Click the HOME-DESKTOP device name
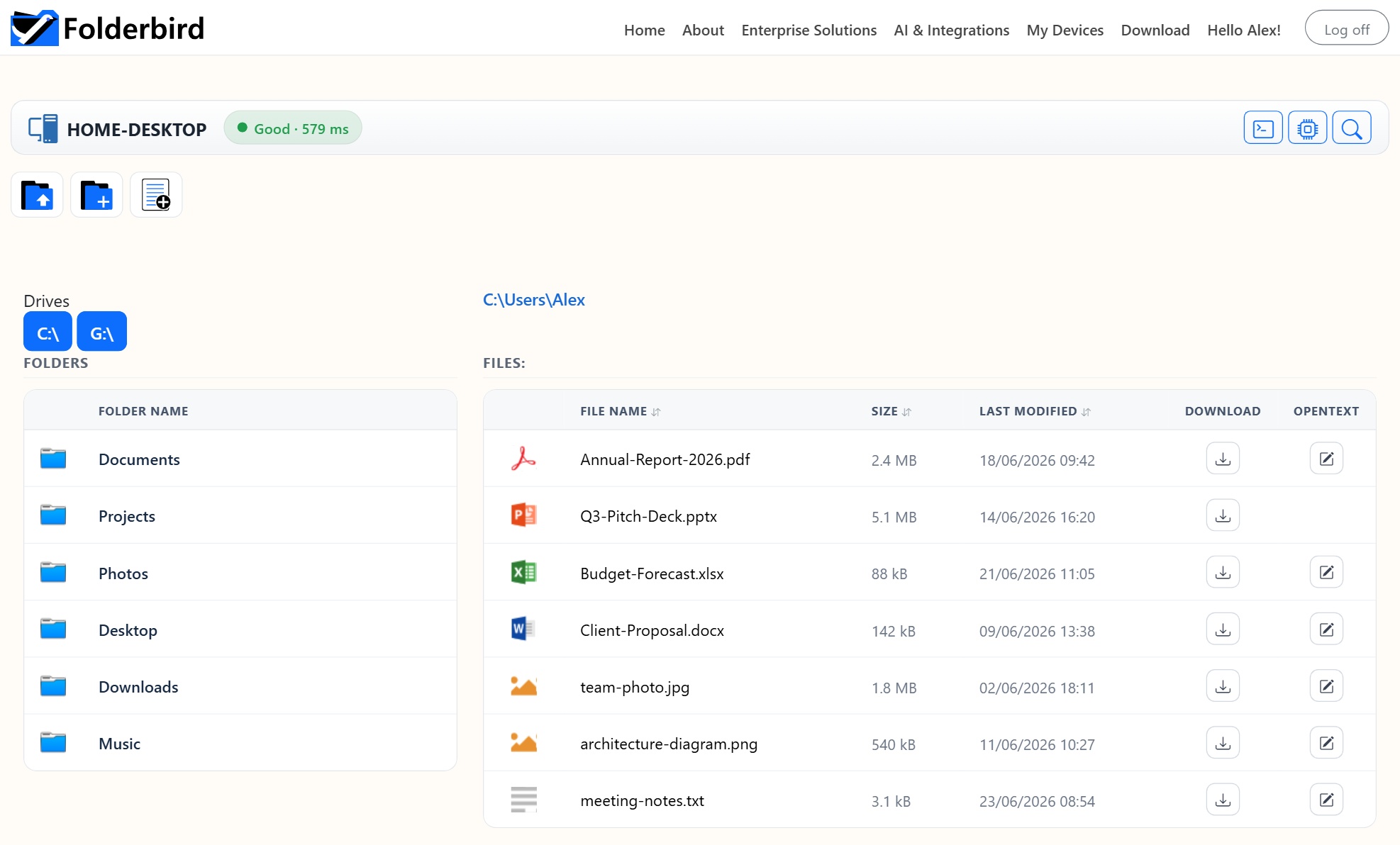This screenshot has height=845, width=1400. [x=137, y=130]
